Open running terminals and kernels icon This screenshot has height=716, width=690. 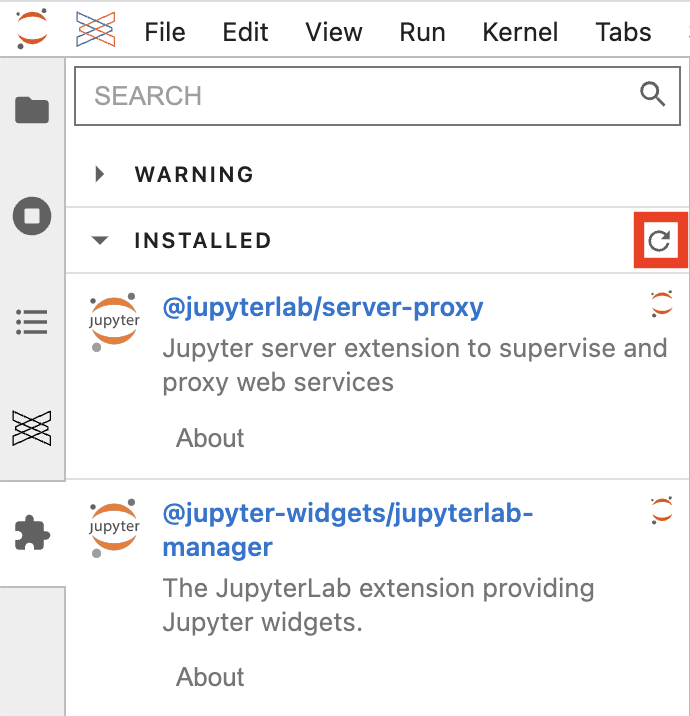(x=32, y=216)
